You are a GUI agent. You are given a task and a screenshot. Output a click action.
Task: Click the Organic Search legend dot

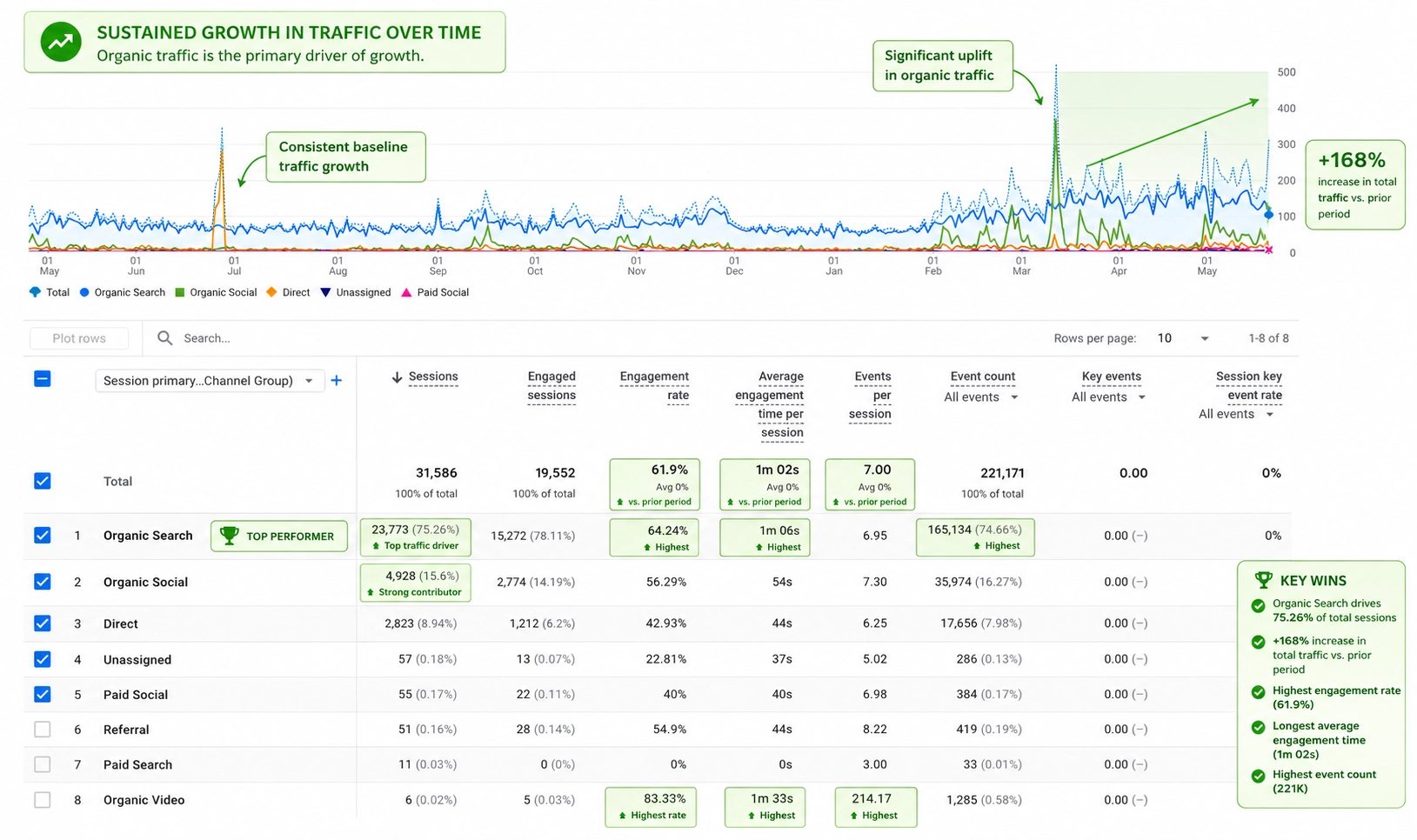[x=84, y=292]
